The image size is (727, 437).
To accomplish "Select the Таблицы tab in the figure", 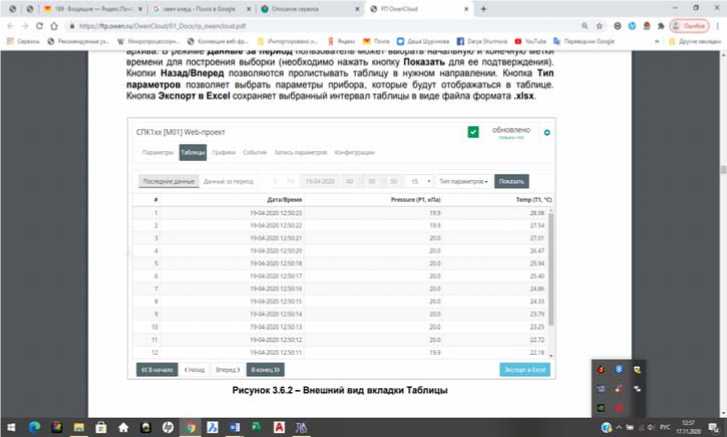I will pos(193,152).
